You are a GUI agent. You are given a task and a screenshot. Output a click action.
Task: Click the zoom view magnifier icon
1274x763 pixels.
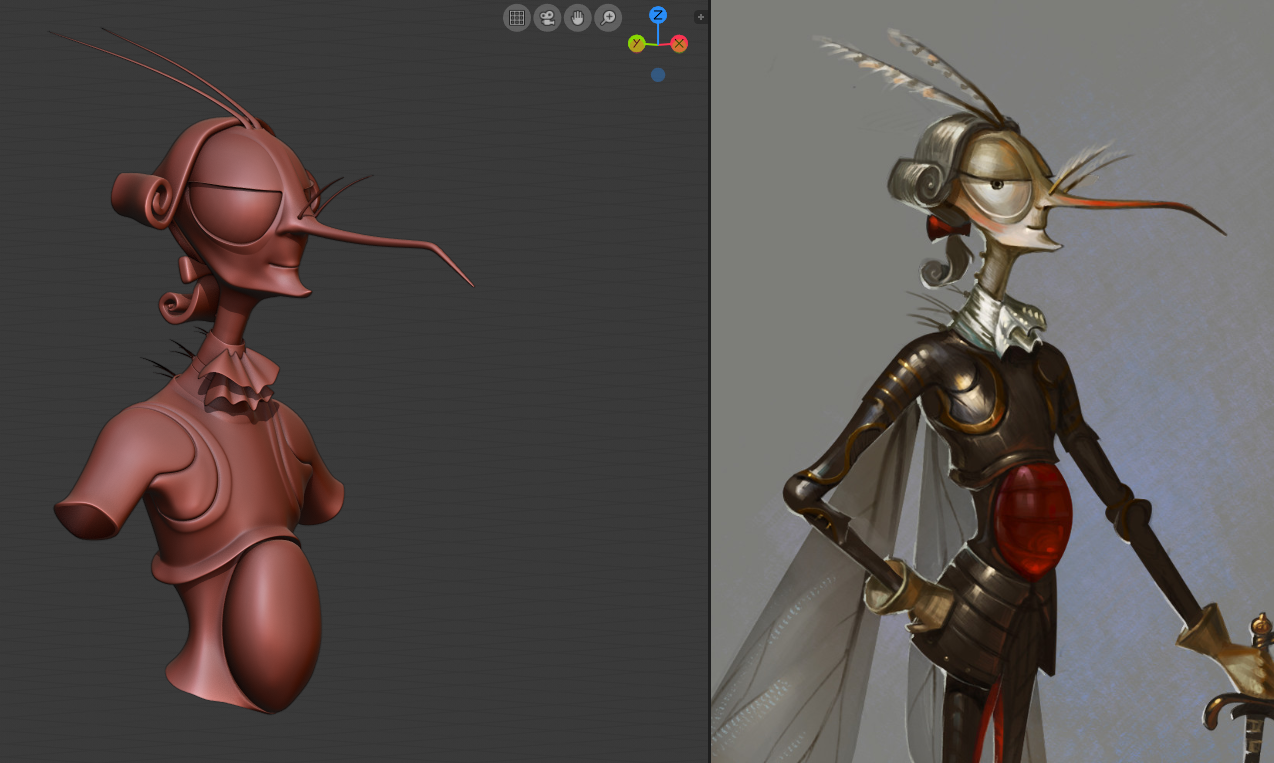[x=608, y=17]
